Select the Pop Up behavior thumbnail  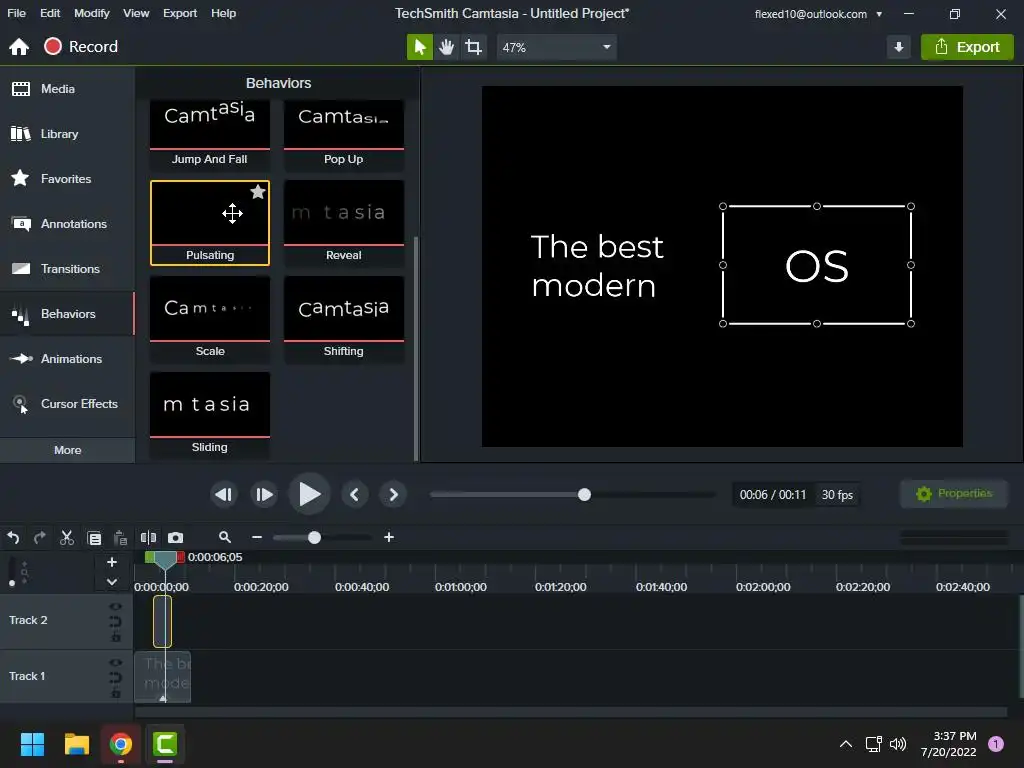[x=344, y=135]
